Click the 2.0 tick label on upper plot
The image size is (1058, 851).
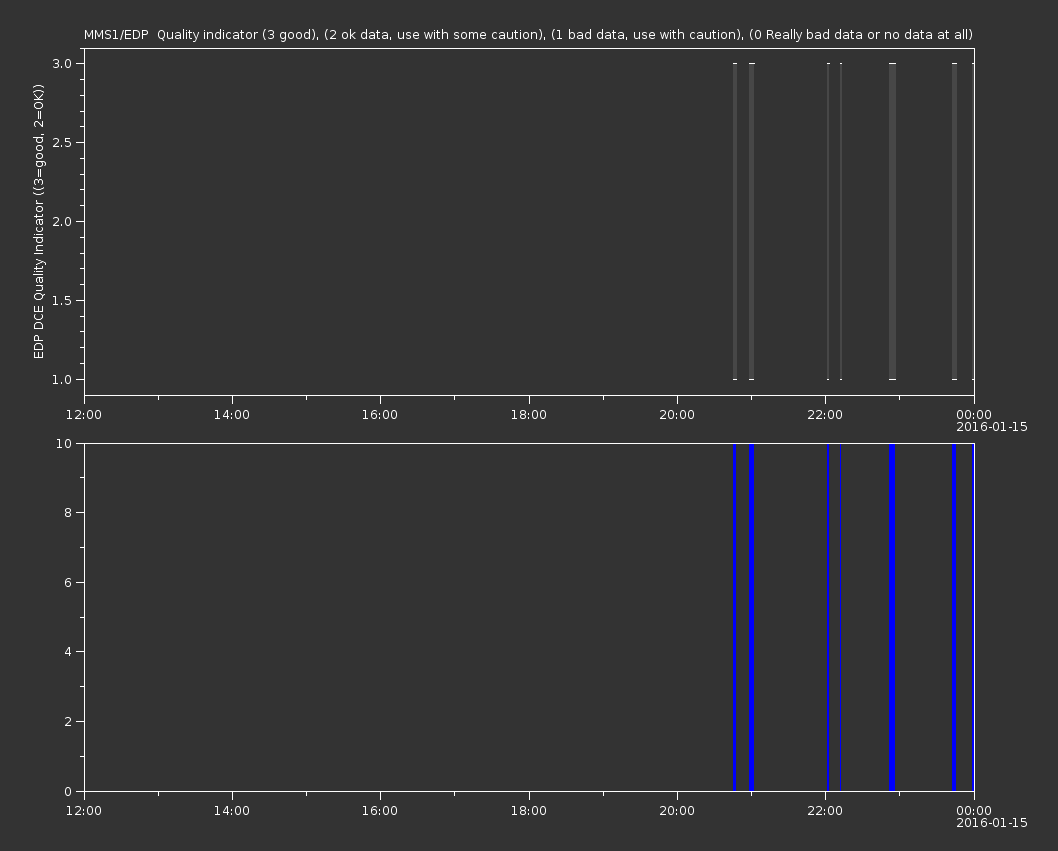click(62, 221)
